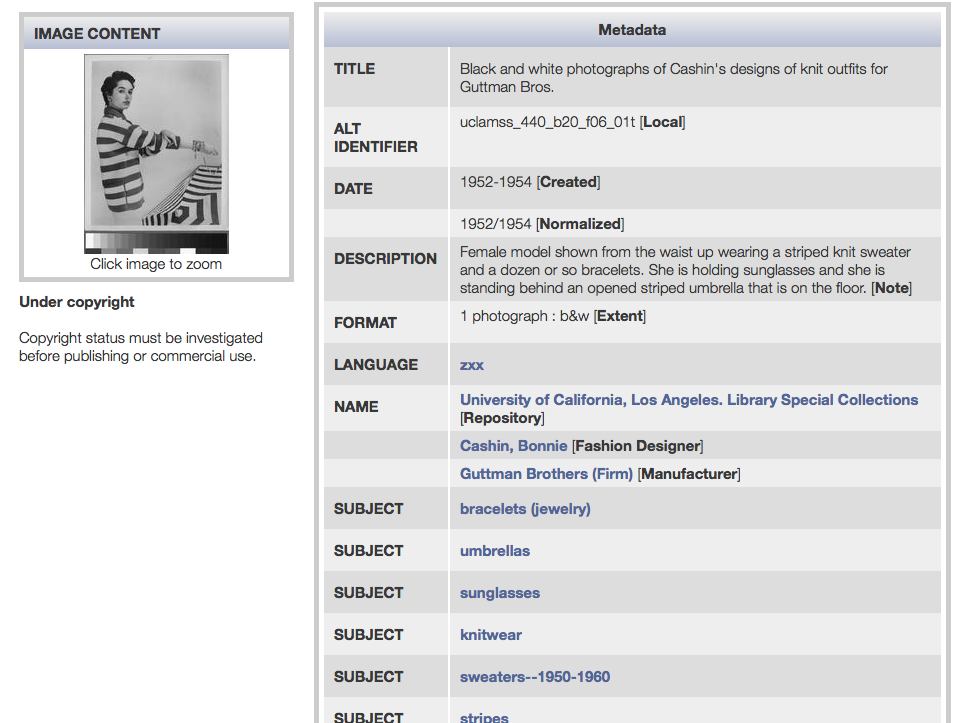Click the uclamss_440_b20_f06_01t identifier value

pyautogui.click(x=548, y=122)
